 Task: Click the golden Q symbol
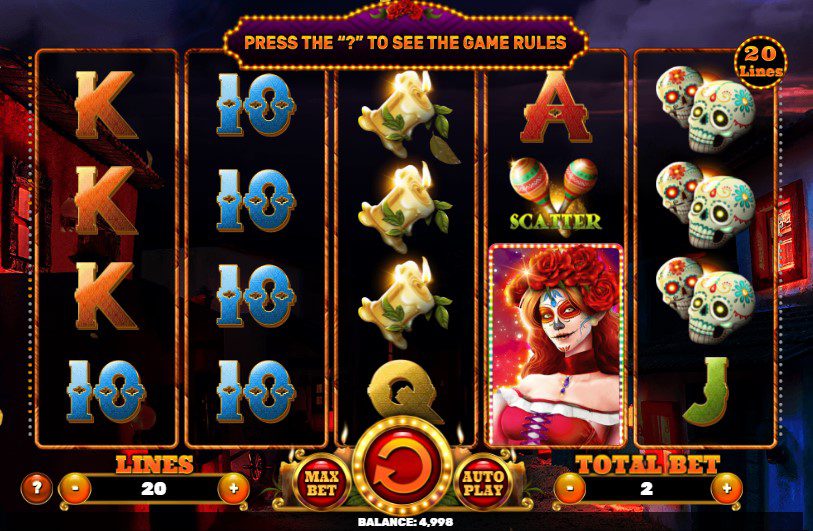click(x=403, y=389)
